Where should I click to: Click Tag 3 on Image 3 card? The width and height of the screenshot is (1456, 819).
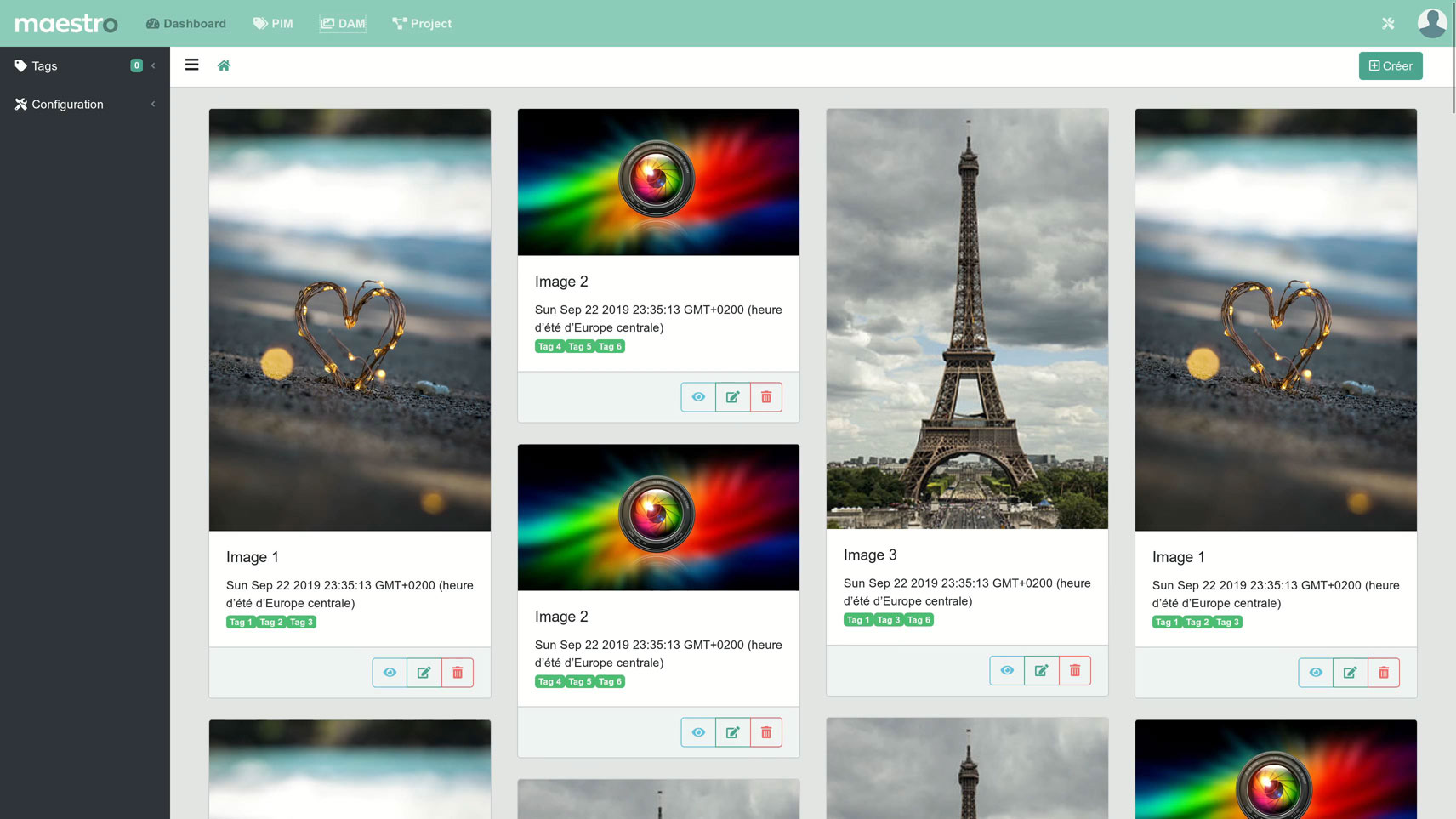pyautogui.click(x=889, y=620)
